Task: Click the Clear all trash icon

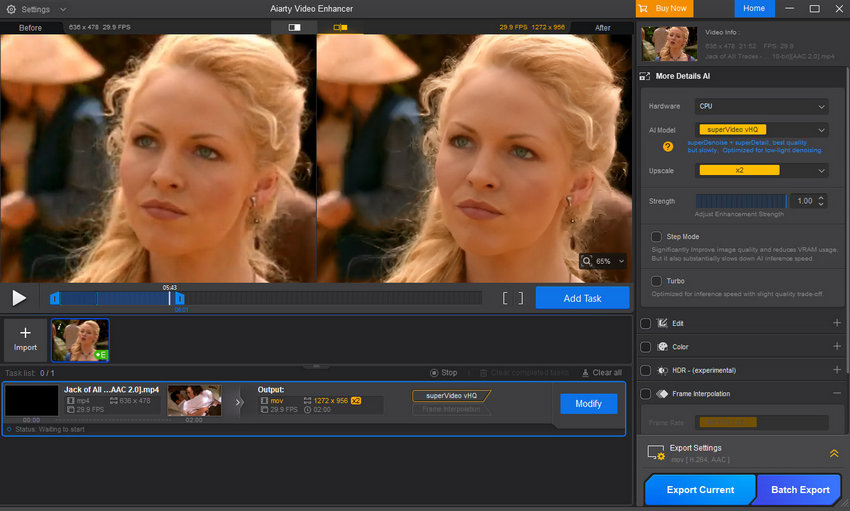Action: point(585,373)
